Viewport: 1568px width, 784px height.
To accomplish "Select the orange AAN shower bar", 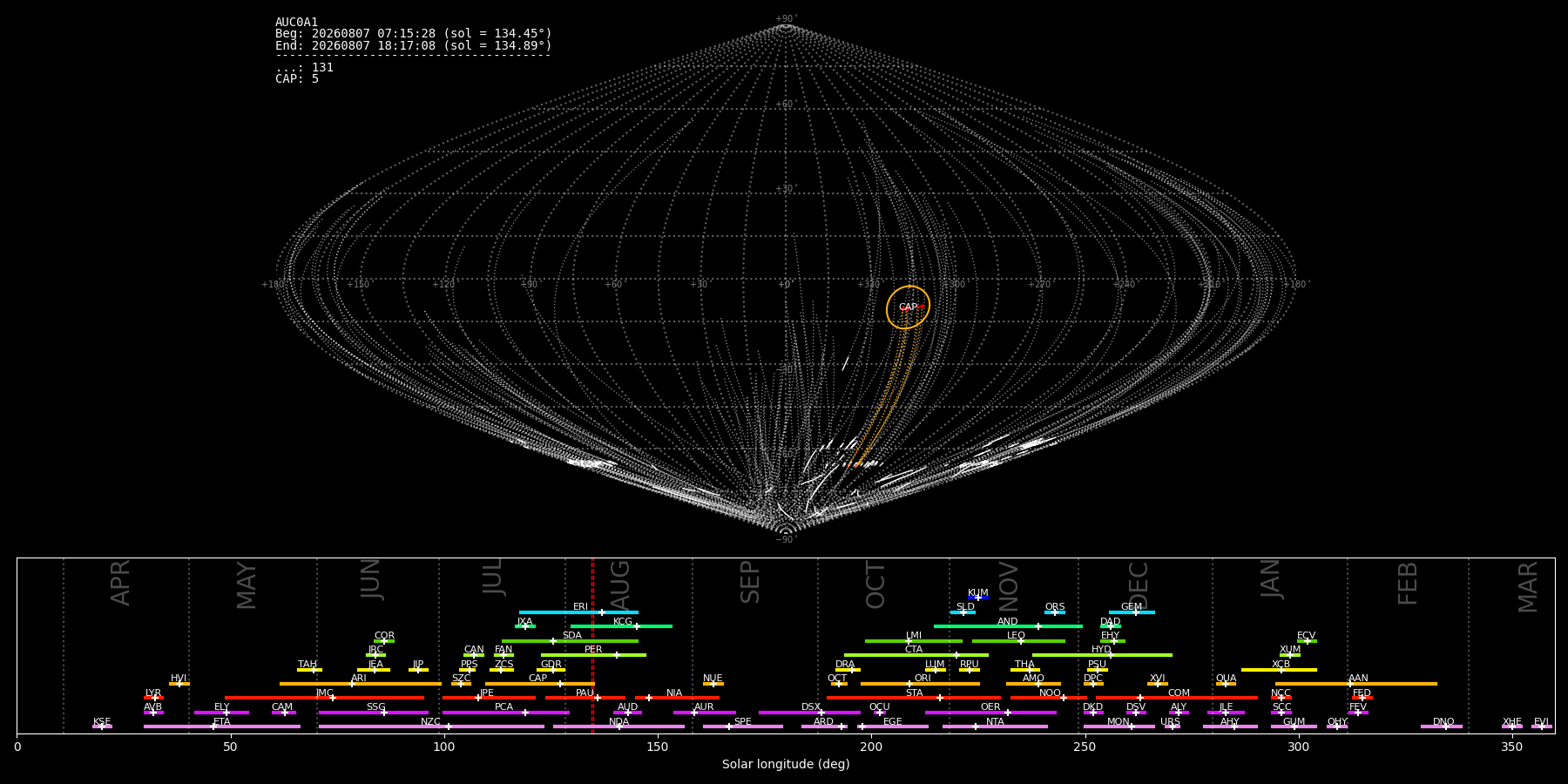I will pos(1356,684).
